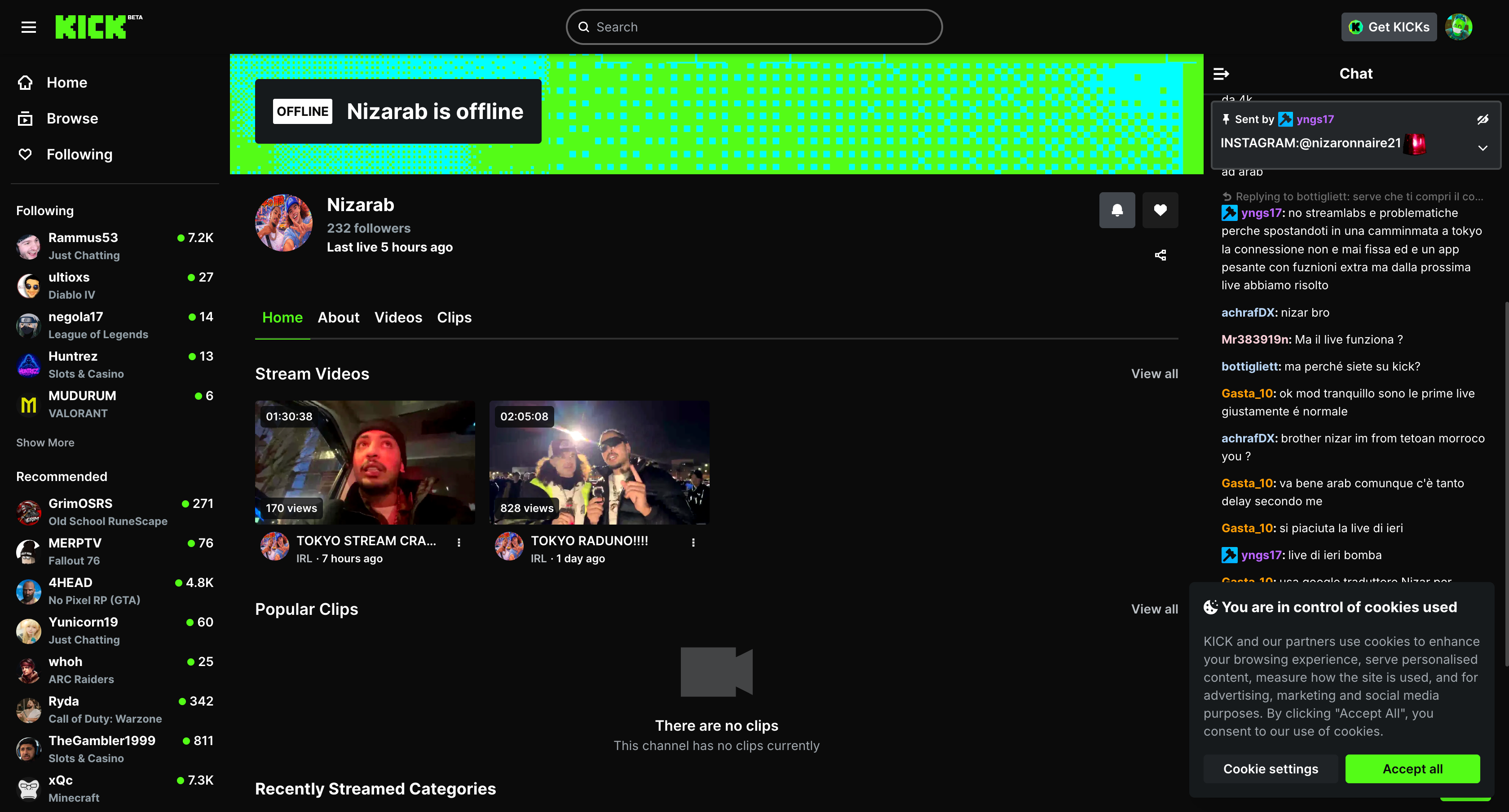Image resolution: width=1509 pixels, height=812 pixels.
Task: Open the hamburger menu
Action: [29, 27]
